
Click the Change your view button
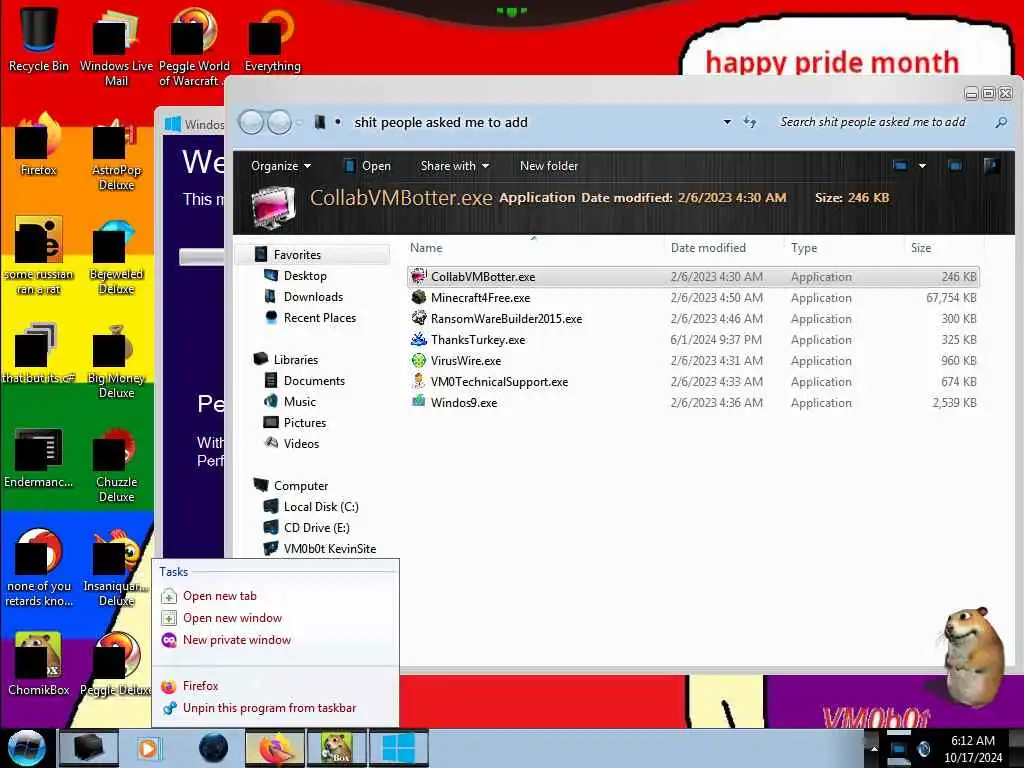900,166
